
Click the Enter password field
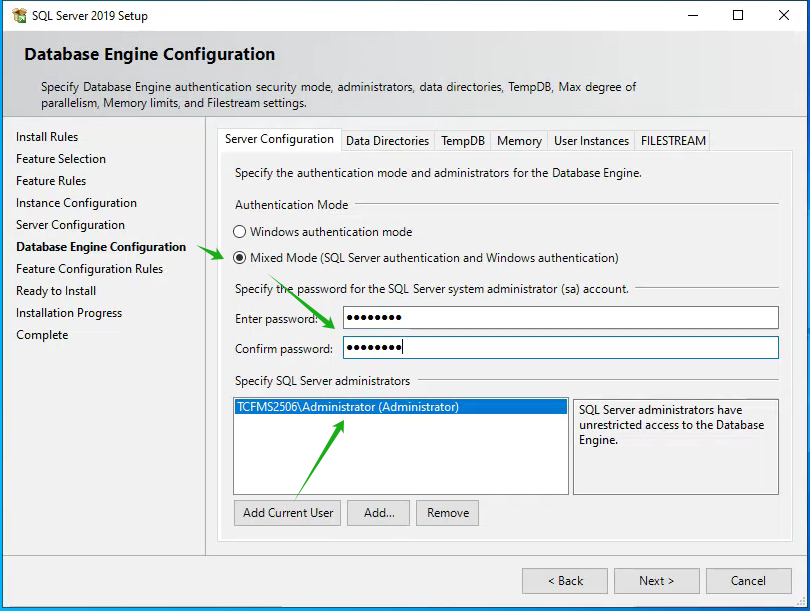click(560, 317)
